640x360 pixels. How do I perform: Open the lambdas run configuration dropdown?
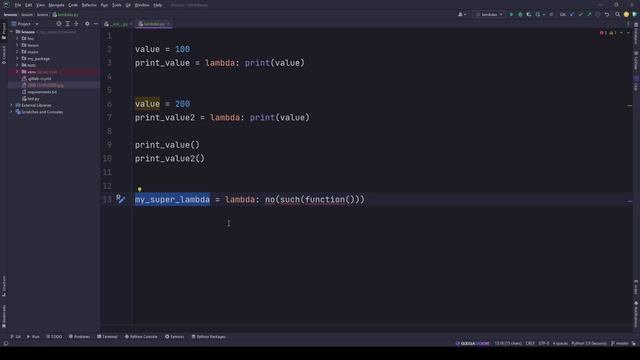coord(489,14)
